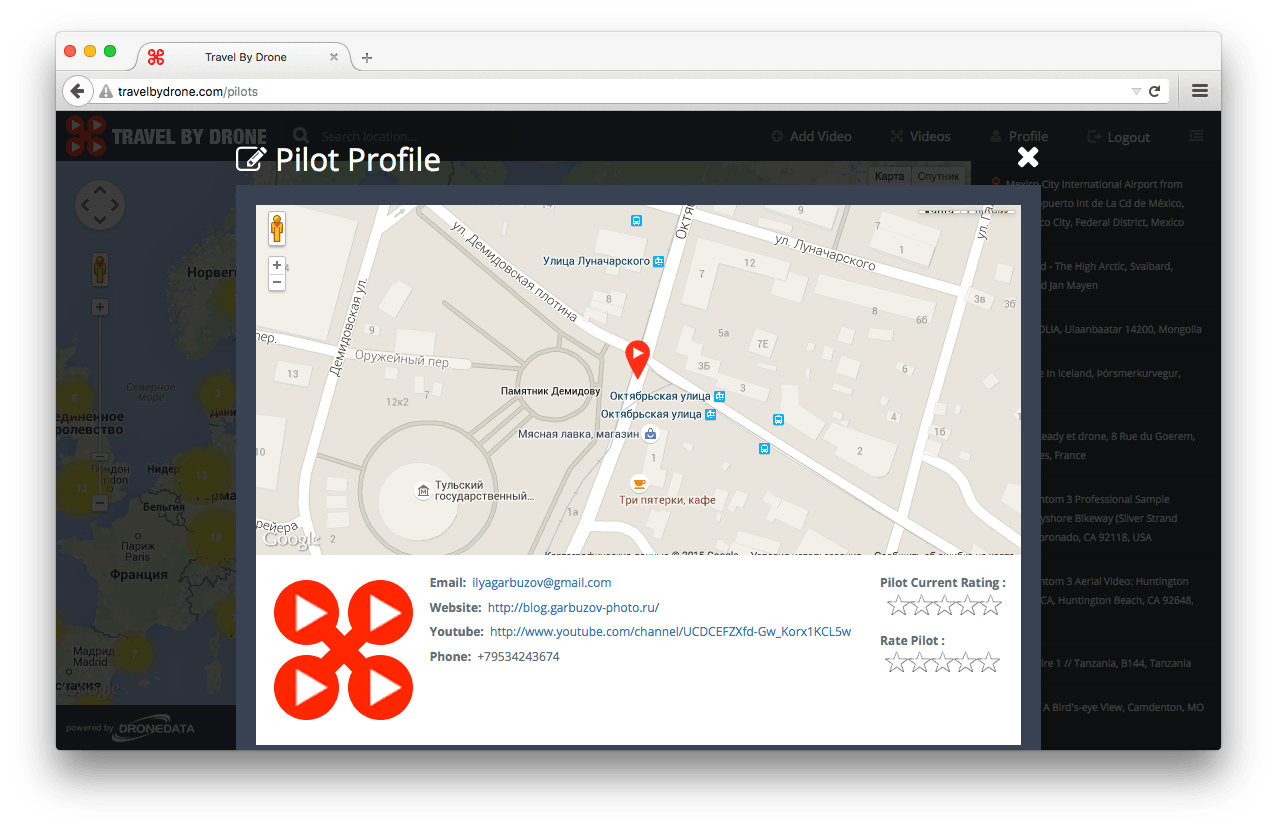Open the blog.garbuzov-photo.ru website link

click(573, 608)
